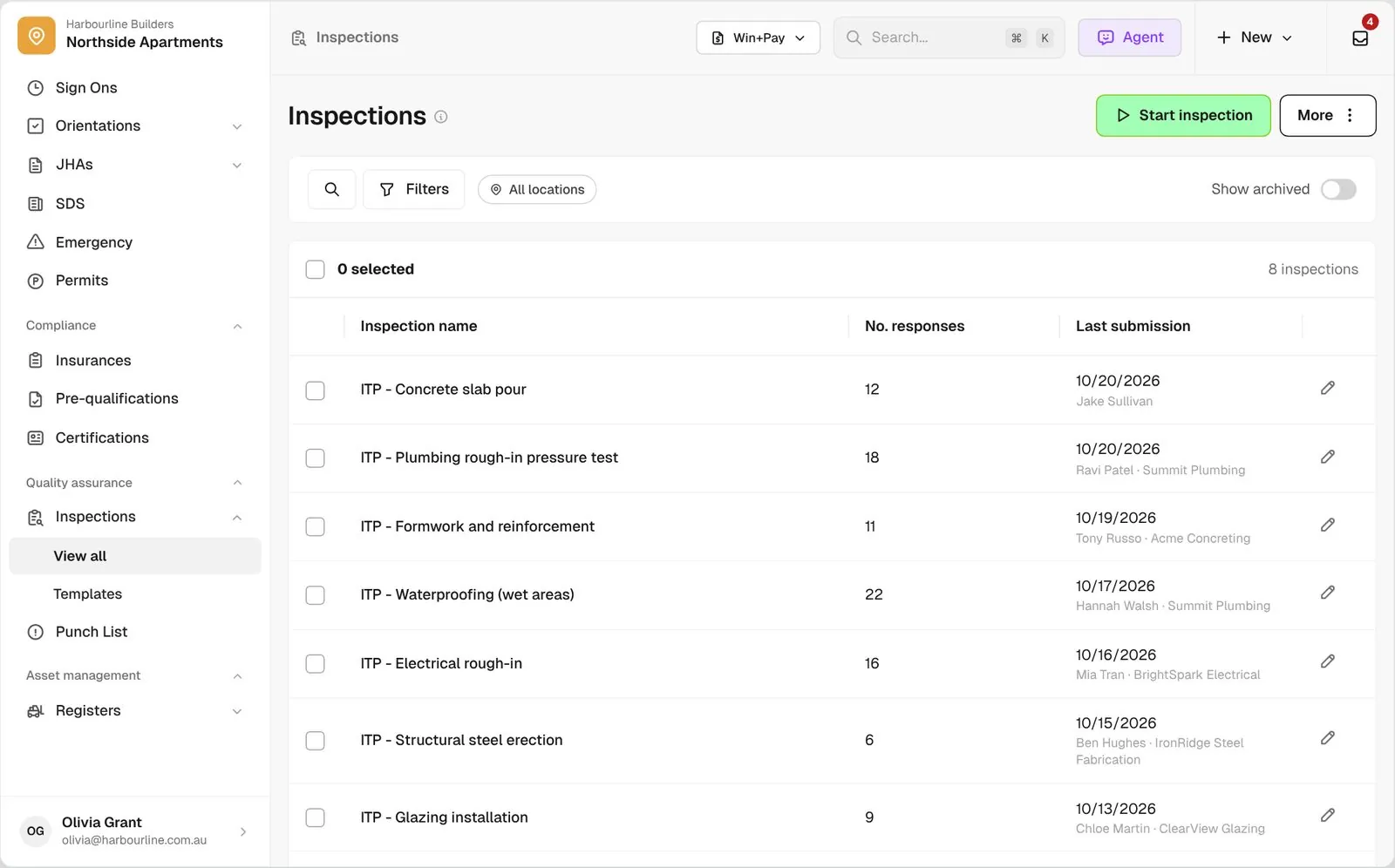
Task: Check the Concrete slab pour row checkbox
Action: tap(315, 390)
